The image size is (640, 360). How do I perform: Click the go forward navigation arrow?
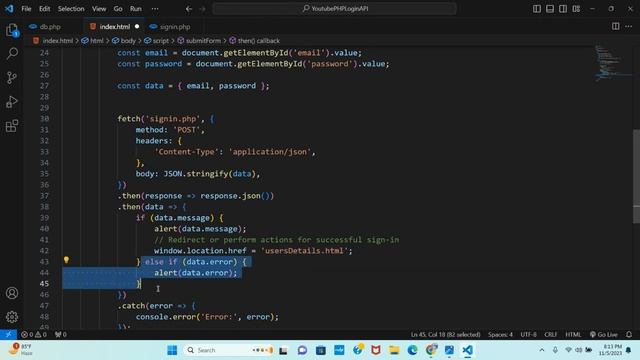point(202,9)
